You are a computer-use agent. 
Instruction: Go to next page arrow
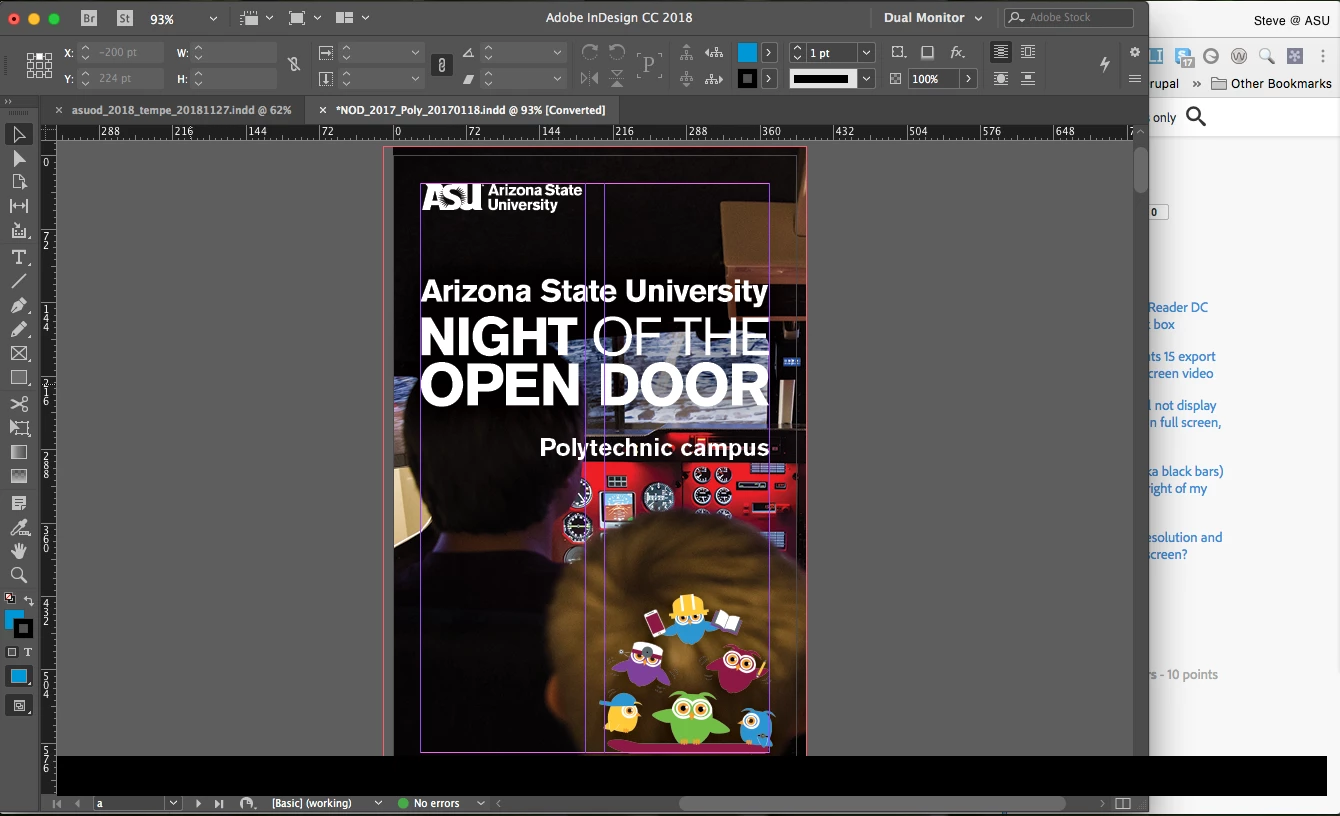point(198,803)
